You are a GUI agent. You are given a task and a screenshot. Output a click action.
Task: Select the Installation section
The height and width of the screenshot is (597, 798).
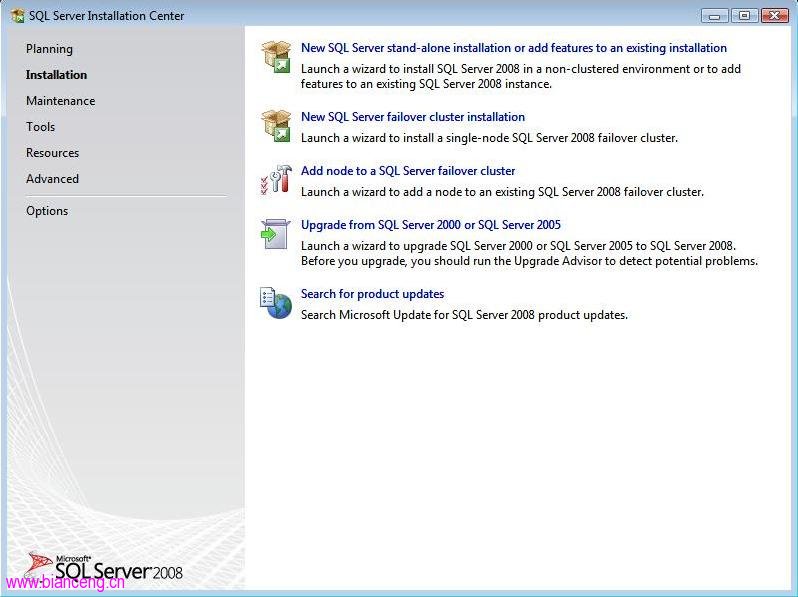(x=56, y=75)
